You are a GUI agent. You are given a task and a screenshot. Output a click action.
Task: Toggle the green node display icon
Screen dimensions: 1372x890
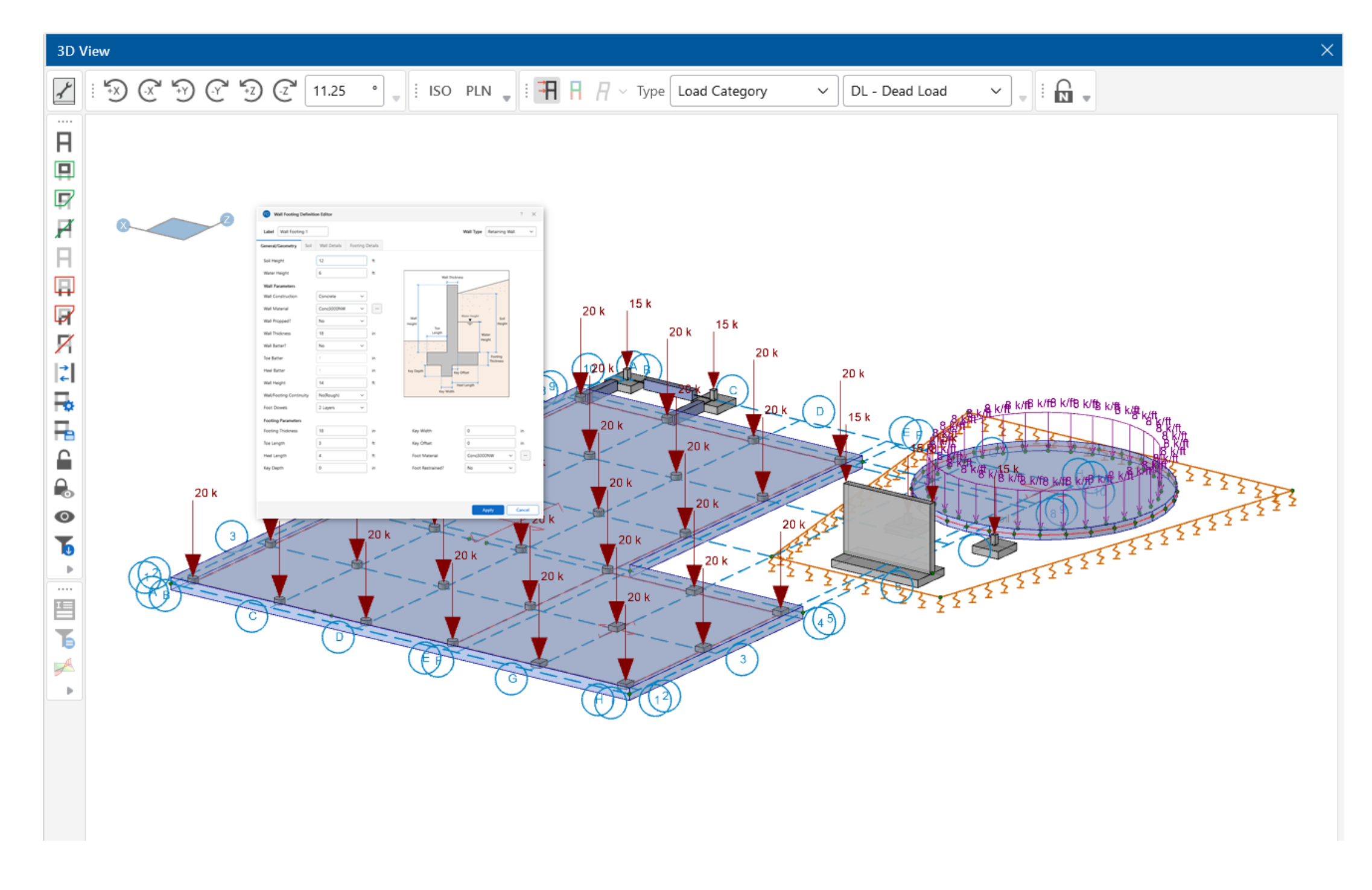tap(575, 91)
